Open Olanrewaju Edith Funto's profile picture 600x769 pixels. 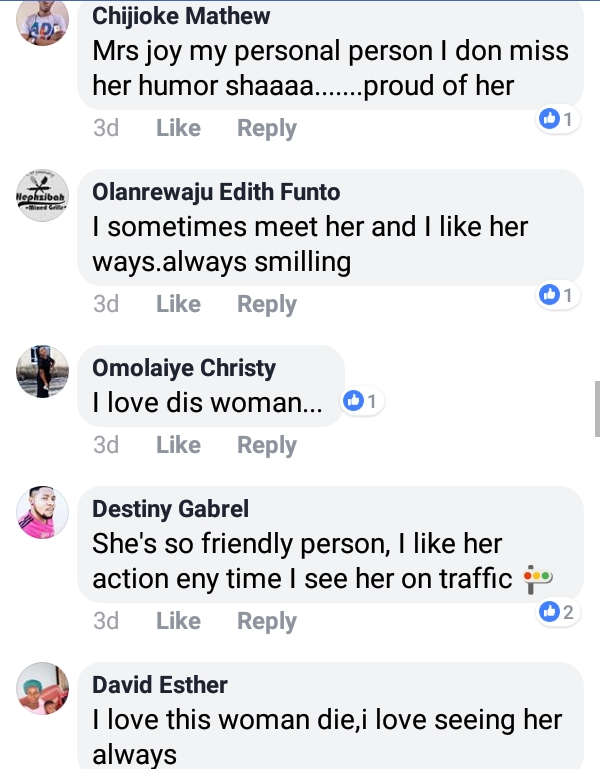point(43,196)
